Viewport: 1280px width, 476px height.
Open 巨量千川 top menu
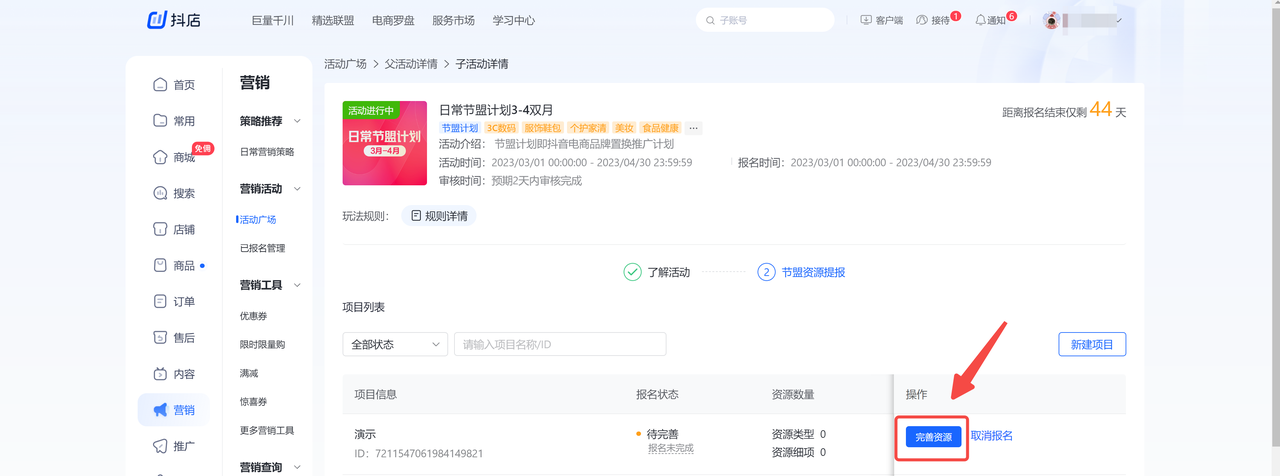point(274,20)
